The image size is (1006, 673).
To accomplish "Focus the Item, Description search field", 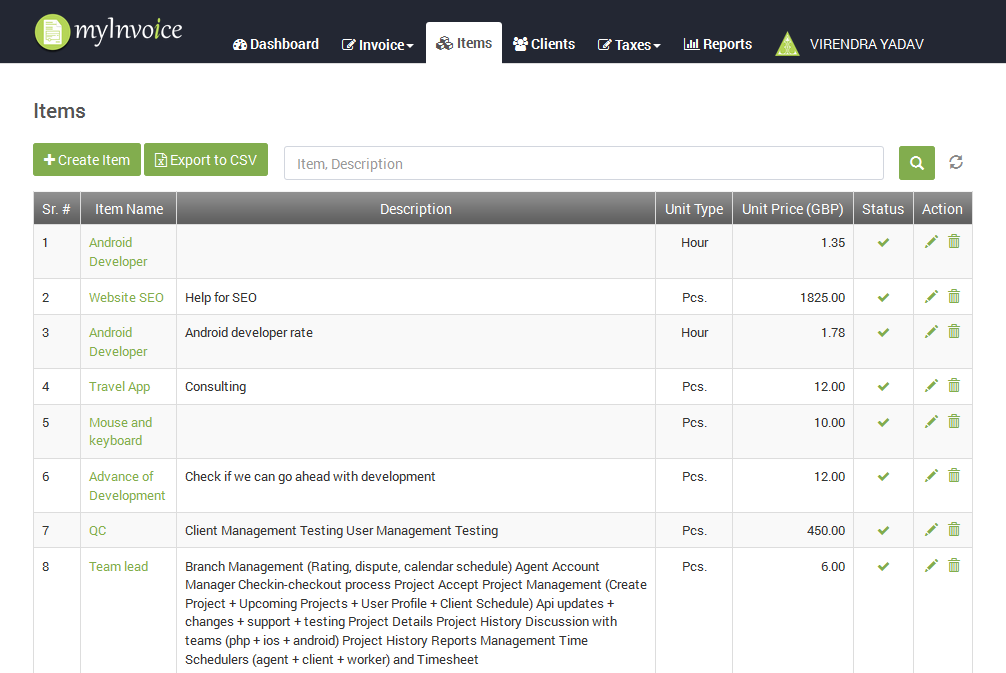I will click(x=583, y=164).
